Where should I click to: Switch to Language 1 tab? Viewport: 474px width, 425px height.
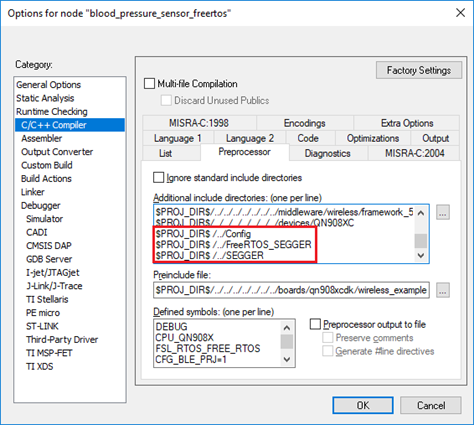(x=177, y=138)
